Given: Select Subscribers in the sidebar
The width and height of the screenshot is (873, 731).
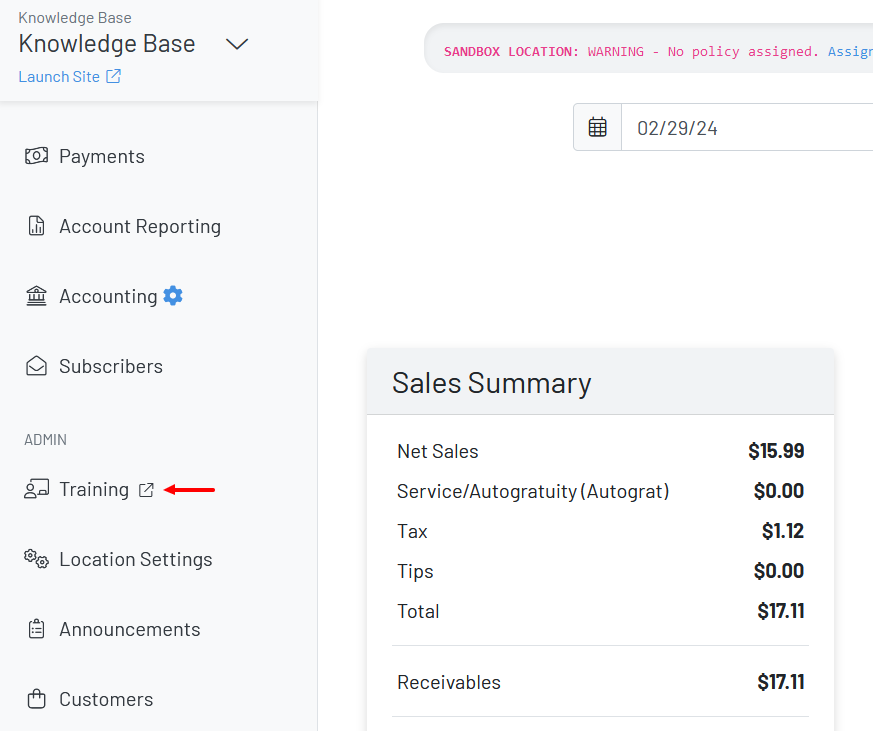Looking at the screenshot, I should [x=111, y=366].
